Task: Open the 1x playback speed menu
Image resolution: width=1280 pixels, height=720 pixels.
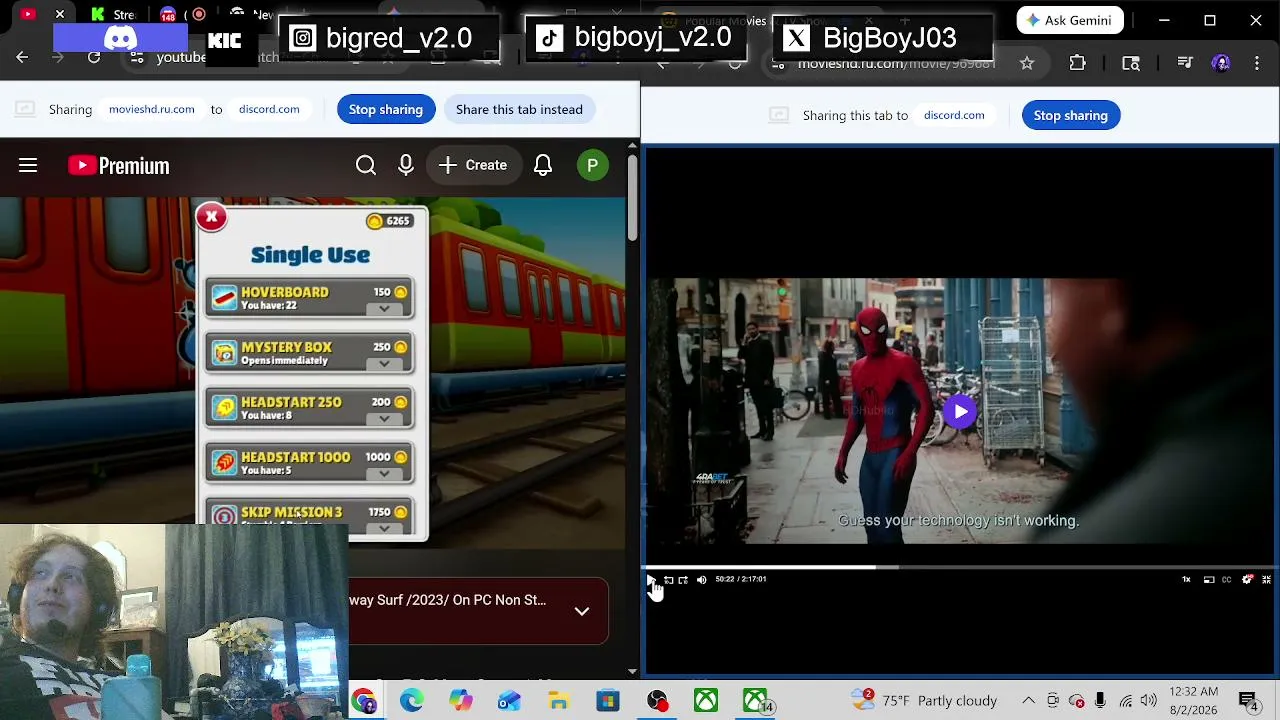Action: [x=1187, y=579]
